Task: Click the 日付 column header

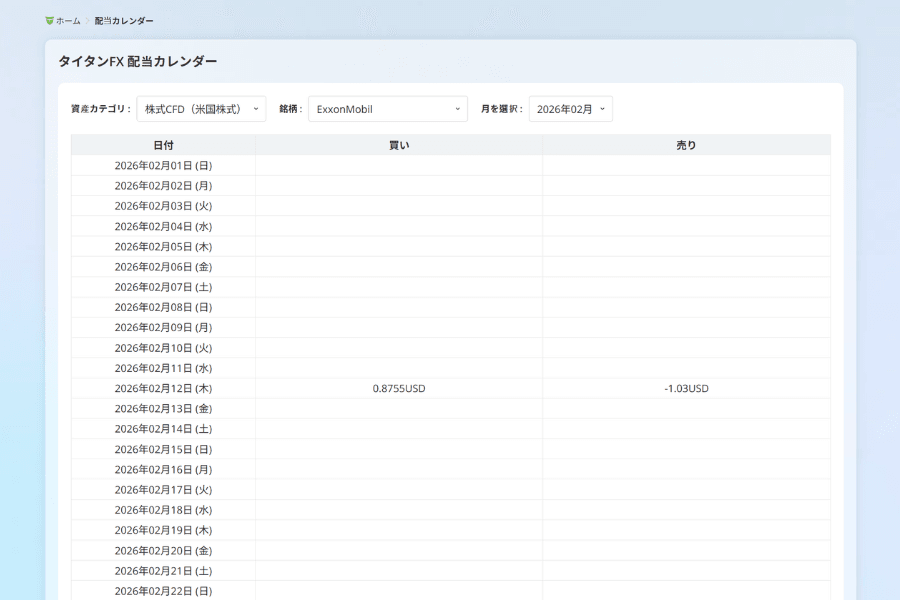Action: tap(164, 145)
